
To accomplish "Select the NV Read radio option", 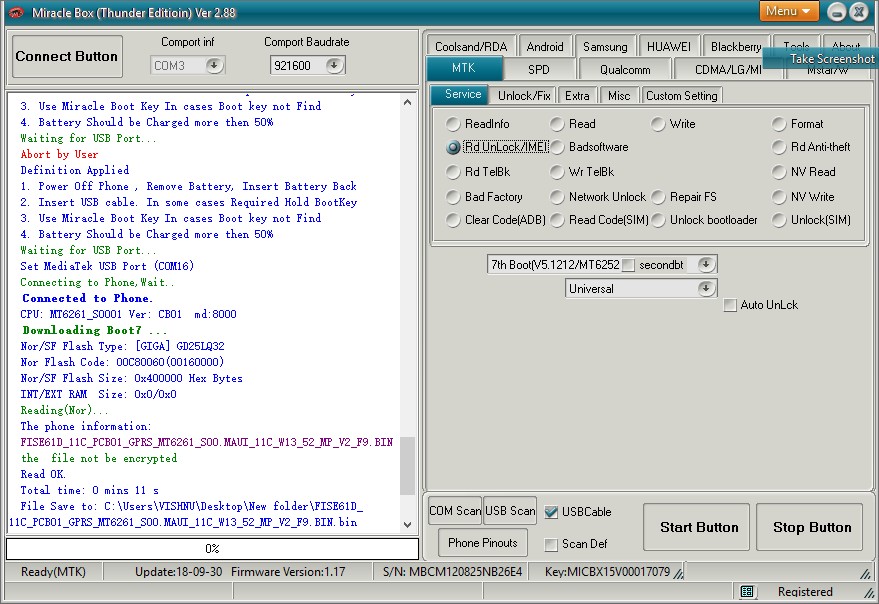I will click(779, 172).
